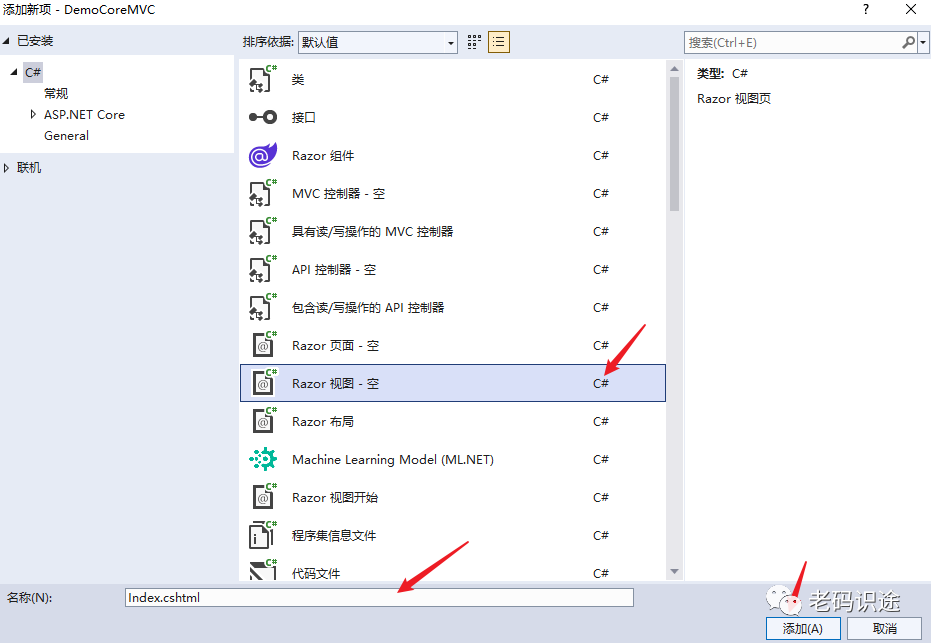
Task: Click the API 控制器 - 空 text
Action: tap(334, 270)
